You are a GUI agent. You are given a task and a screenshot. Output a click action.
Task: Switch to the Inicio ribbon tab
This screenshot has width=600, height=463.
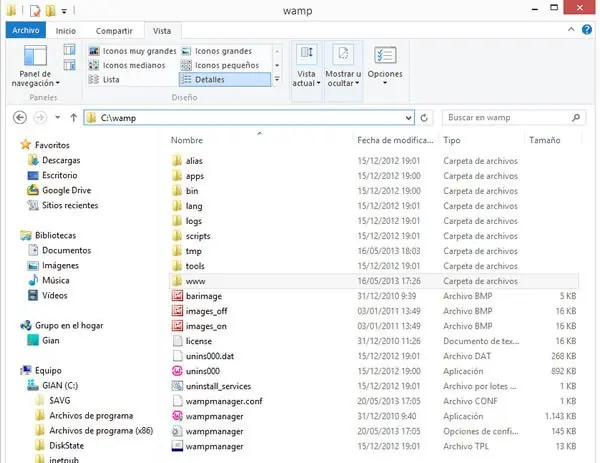coord(65,31)
